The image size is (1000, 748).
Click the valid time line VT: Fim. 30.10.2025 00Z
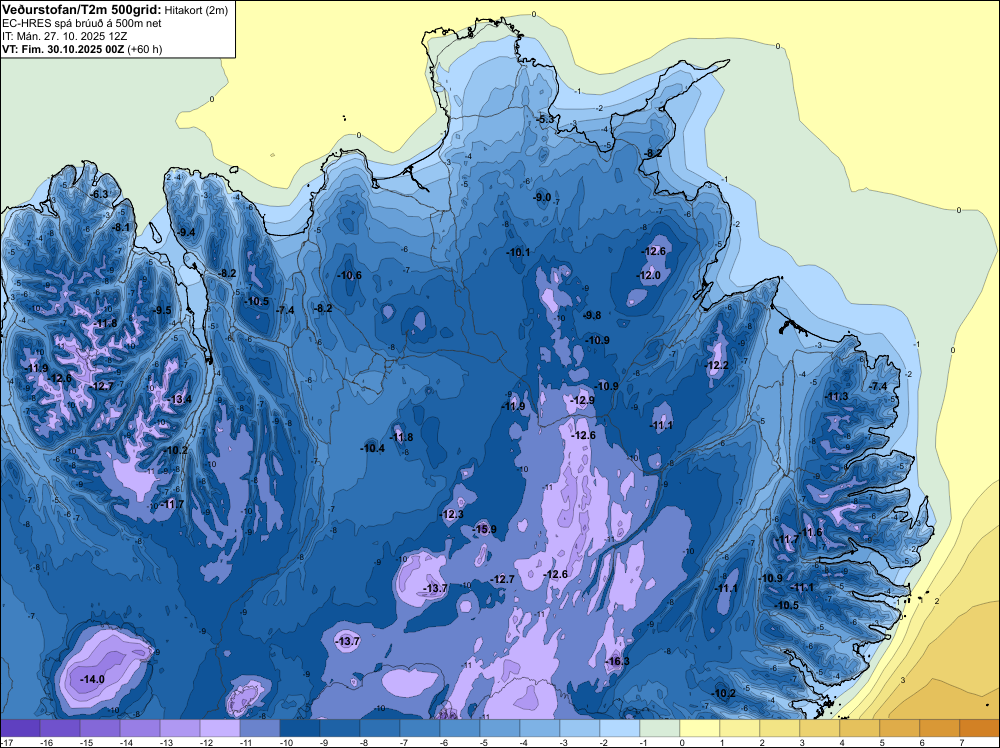click(x=64, y=49)
